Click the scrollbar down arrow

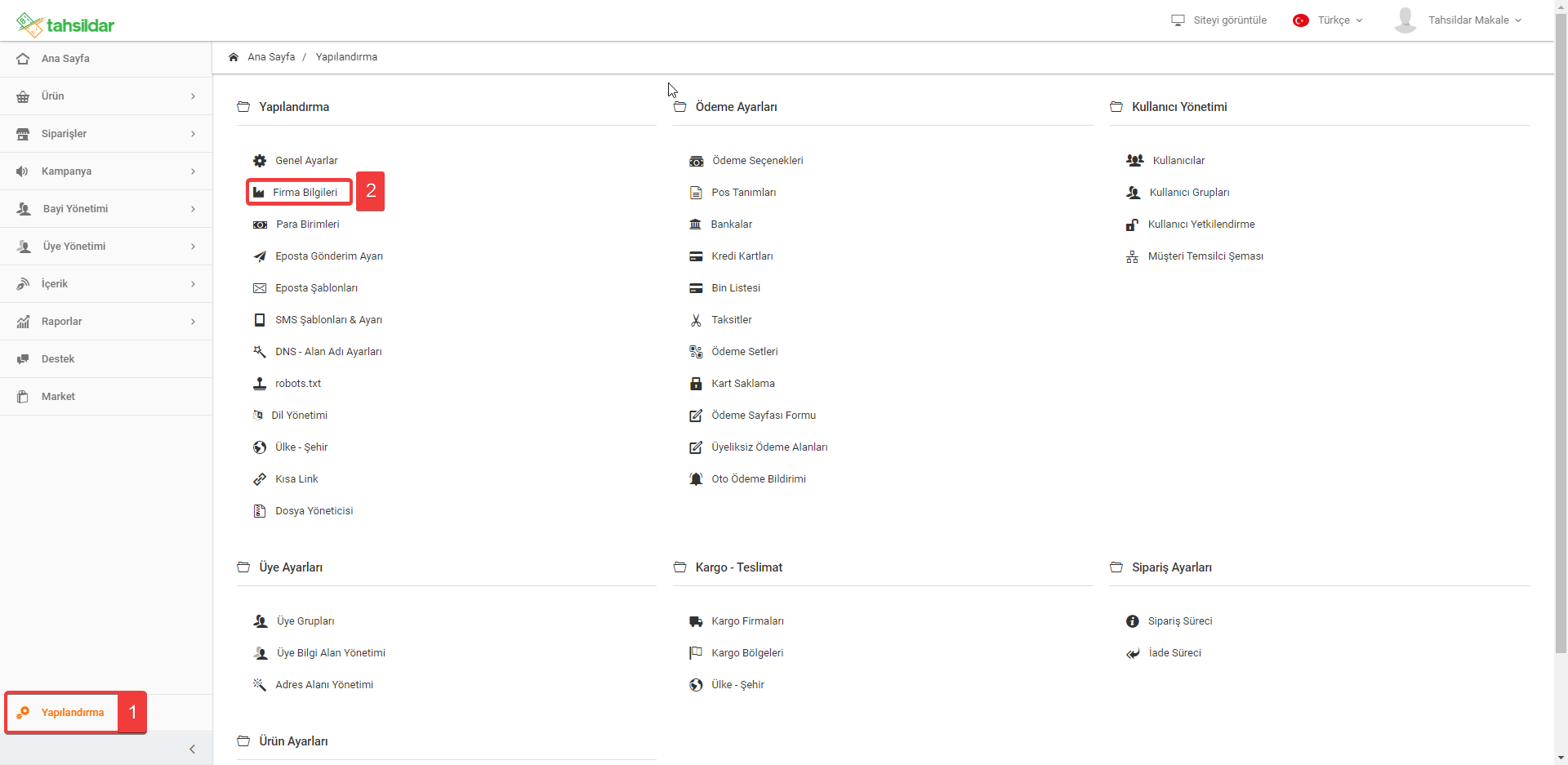[x=1561, y=758]
